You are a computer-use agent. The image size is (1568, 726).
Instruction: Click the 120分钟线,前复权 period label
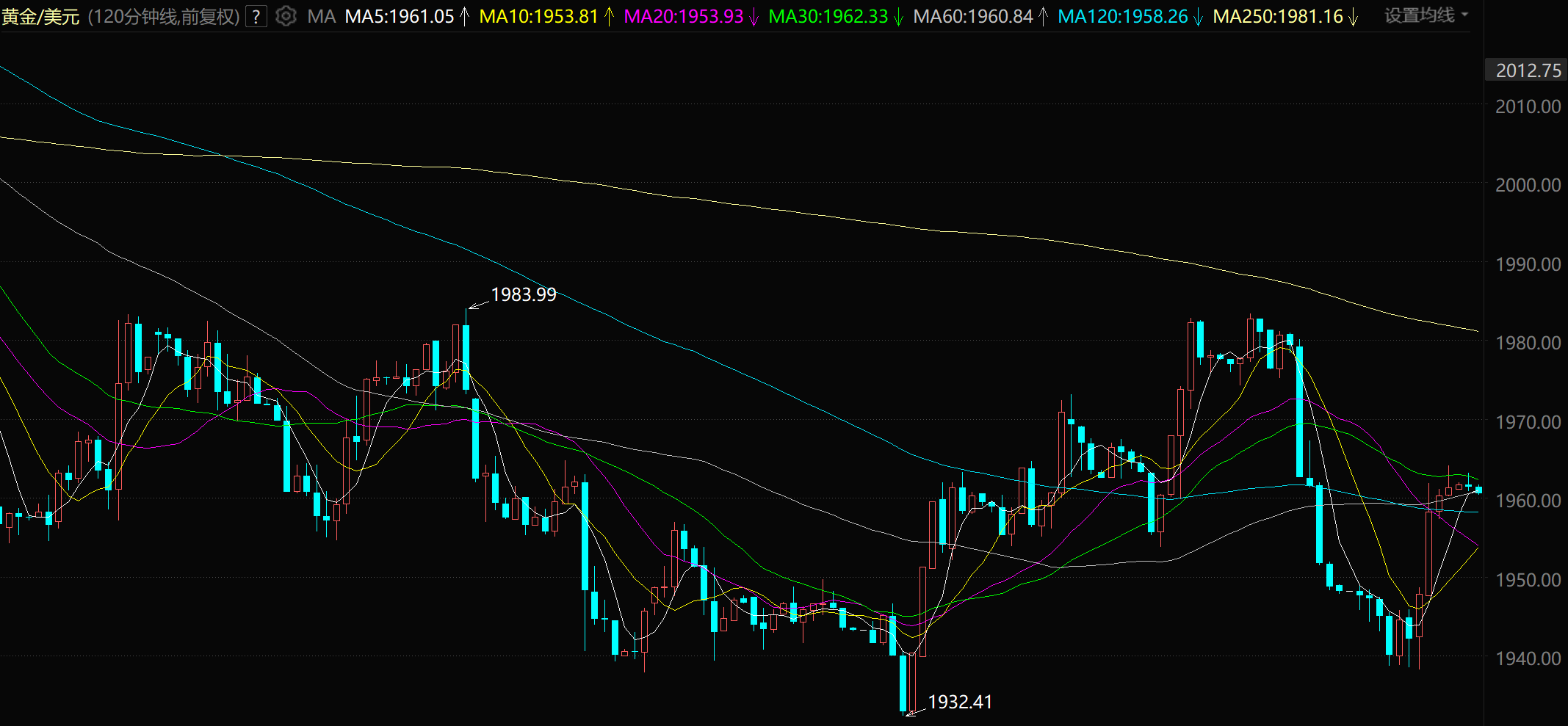pos(164,16)
